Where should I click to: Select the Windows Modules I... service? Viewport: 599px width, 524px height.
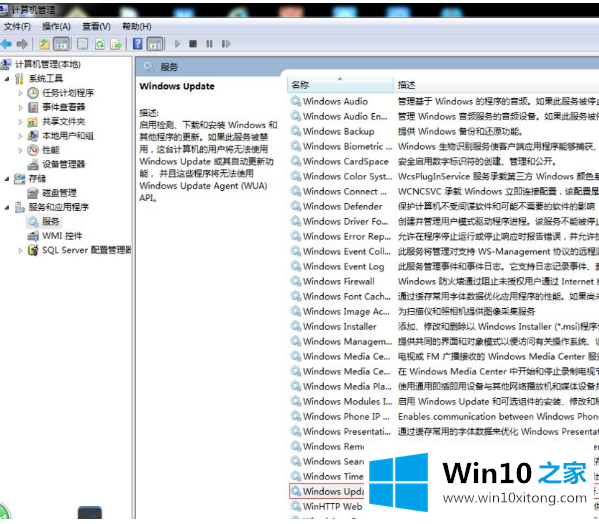(347, 402)
